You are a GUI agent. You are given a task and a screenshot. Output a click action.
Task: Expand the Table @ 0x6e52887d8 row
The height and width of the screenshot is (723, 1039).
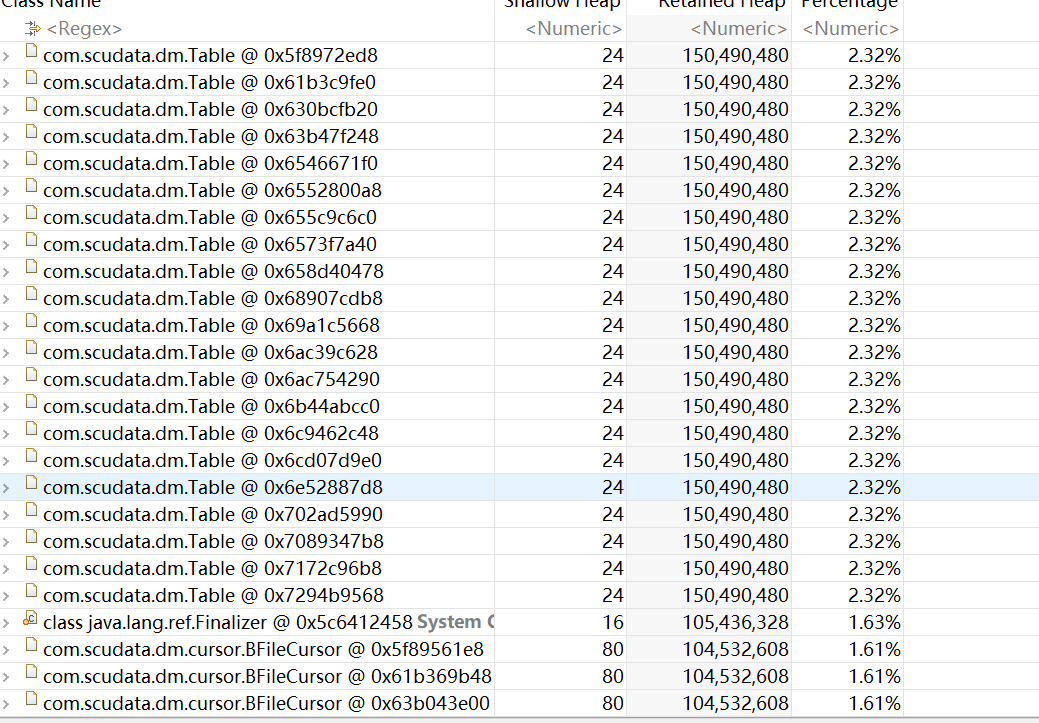coord(6,488)
